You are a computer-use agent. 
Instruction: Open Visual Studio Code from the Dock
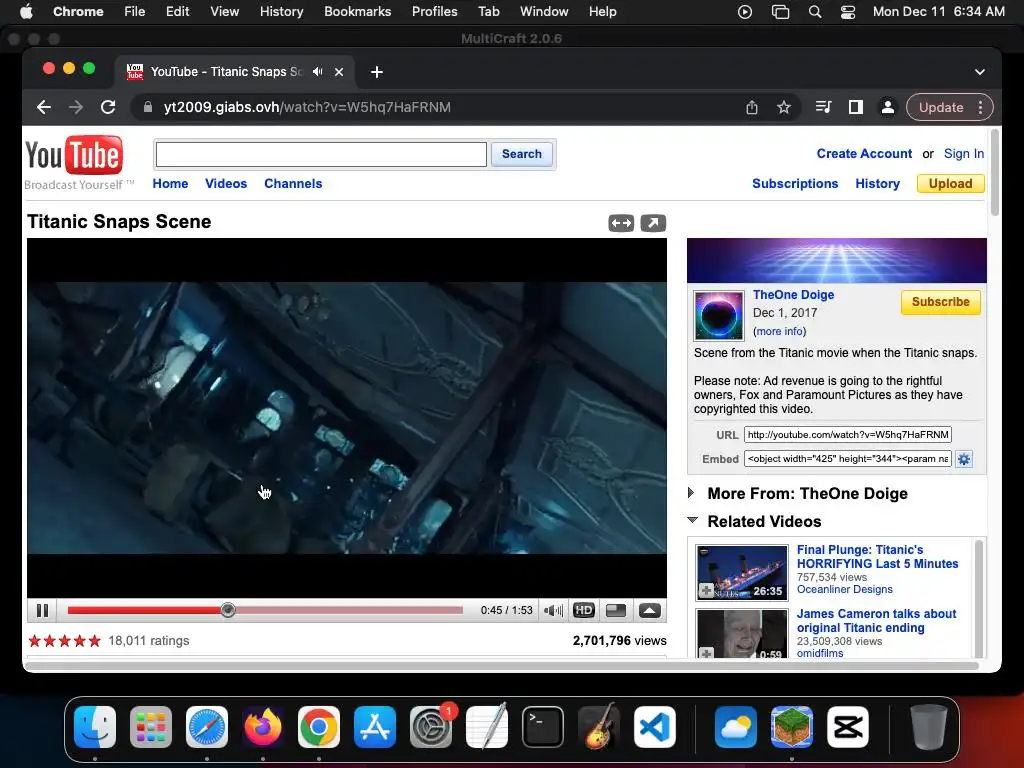coord(654,726)
